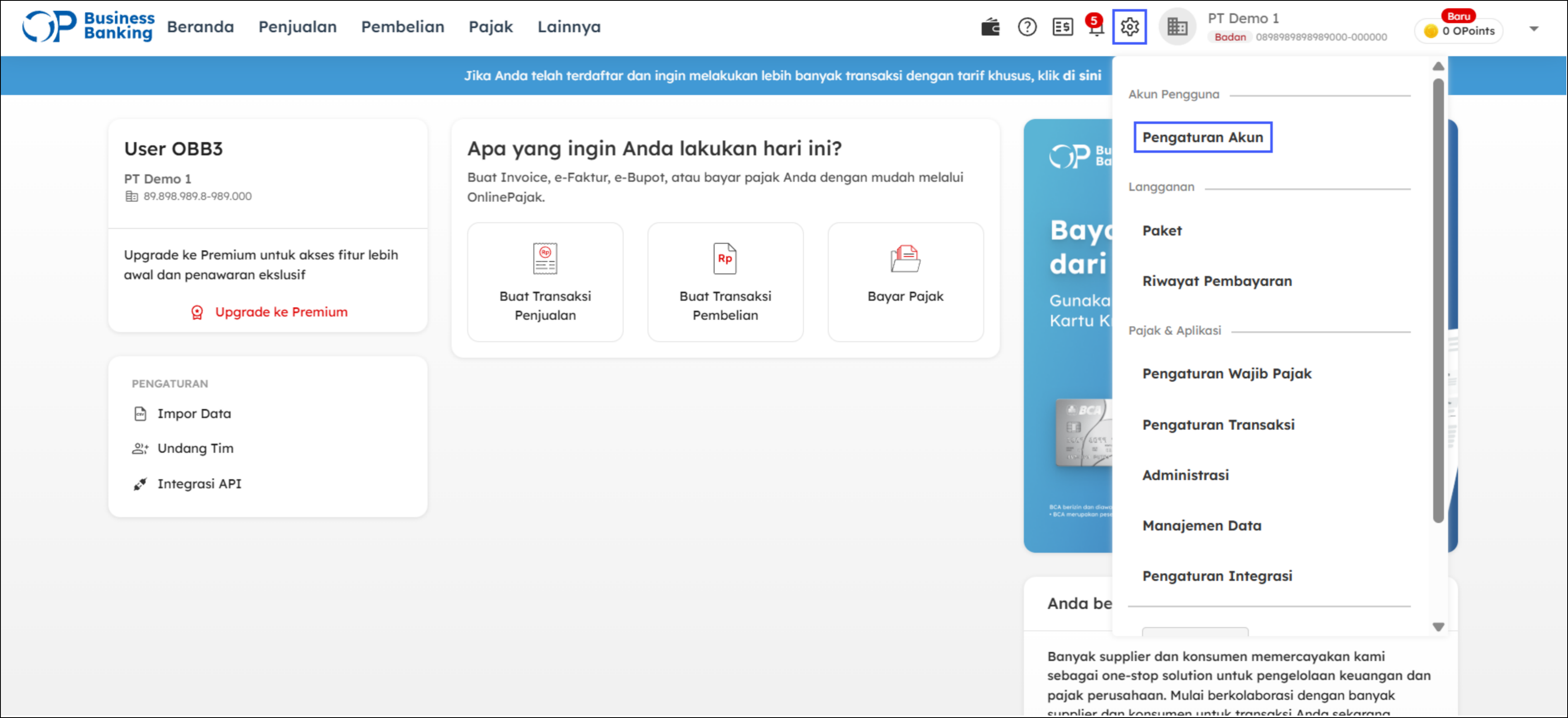Click Buat Transaksi Pembelian Rp icon

point(724,258)
